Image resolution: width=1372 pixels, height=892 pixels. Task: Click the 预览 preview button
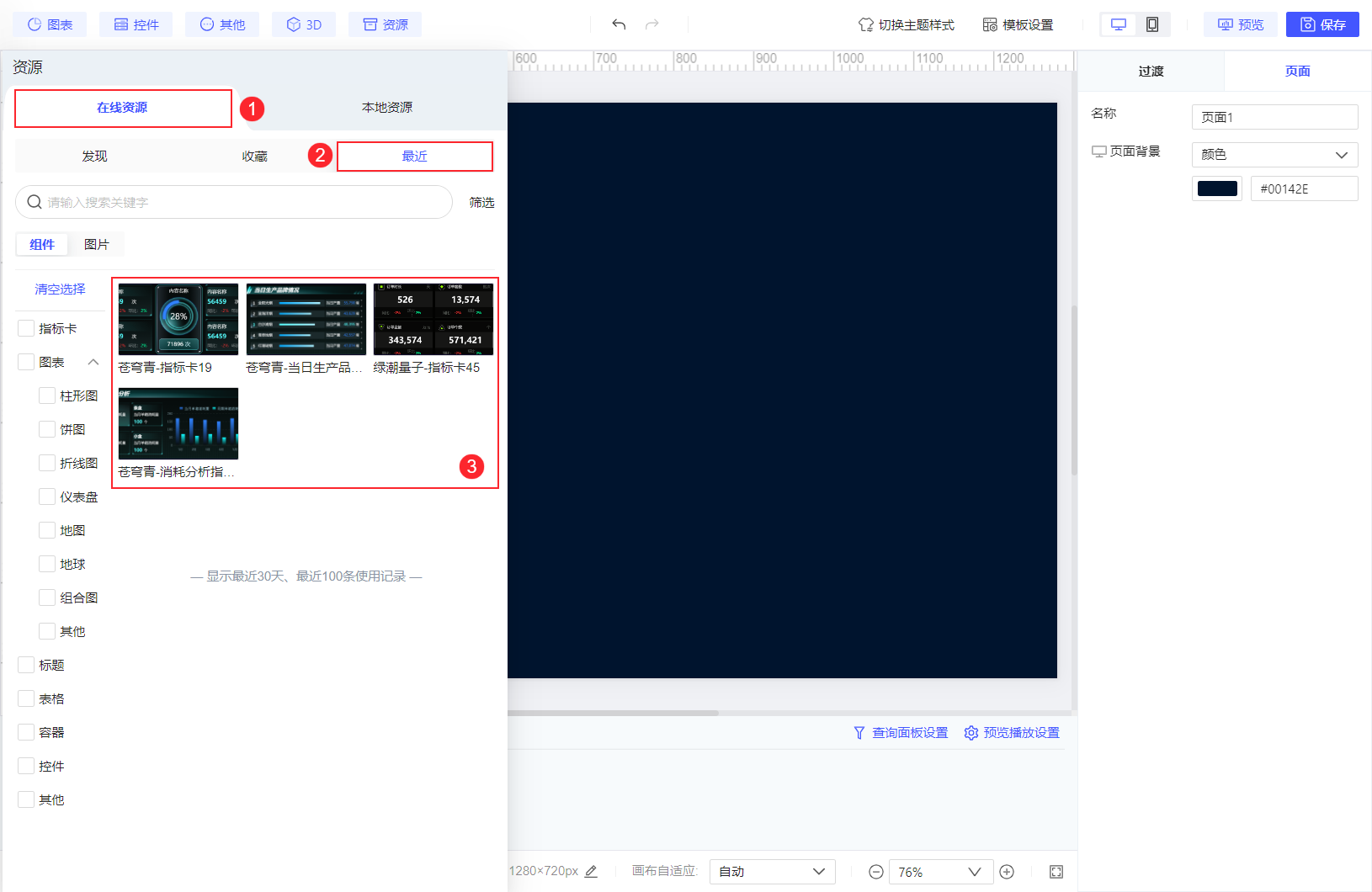pos(1241,24)
